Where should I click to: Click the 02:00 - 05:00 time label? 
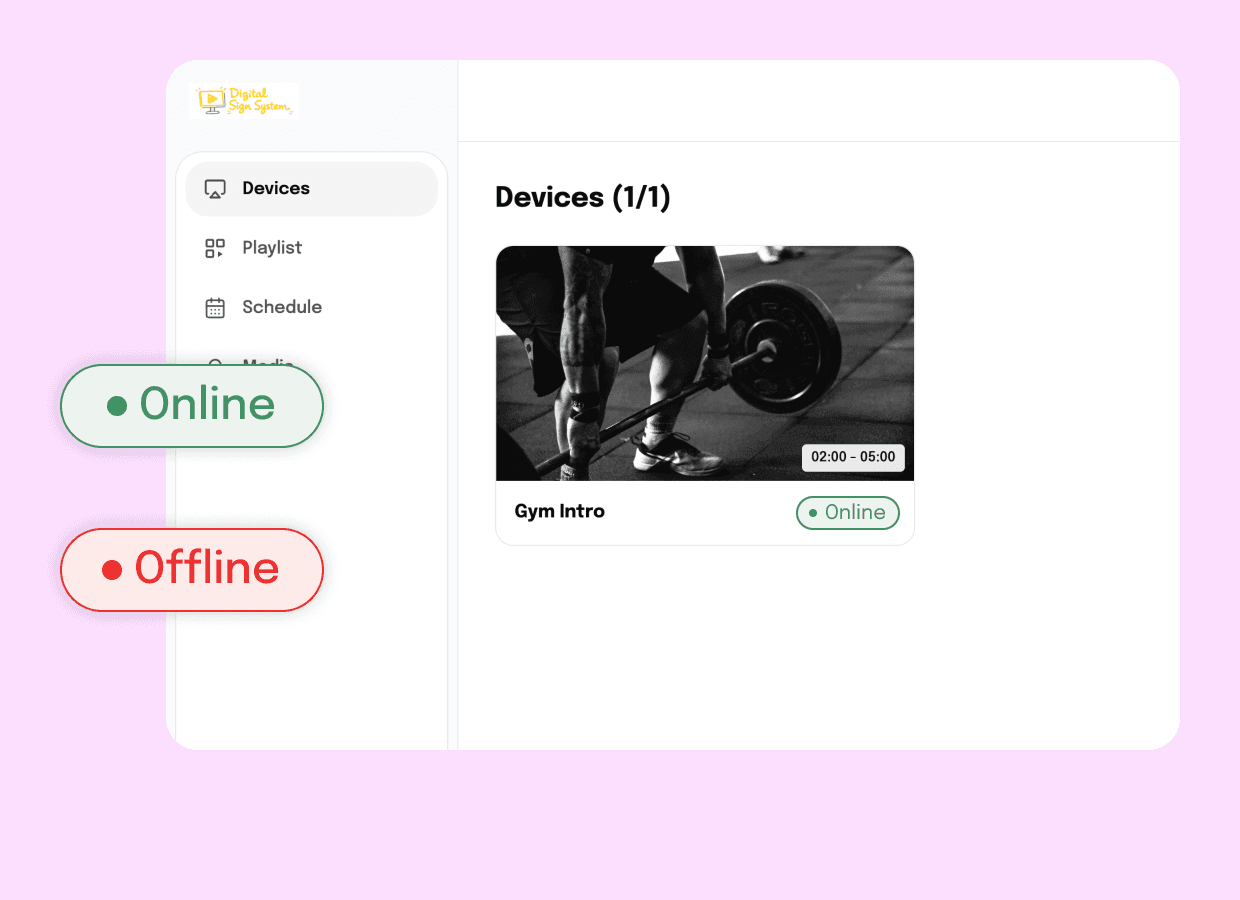click(x=853, y=457)
